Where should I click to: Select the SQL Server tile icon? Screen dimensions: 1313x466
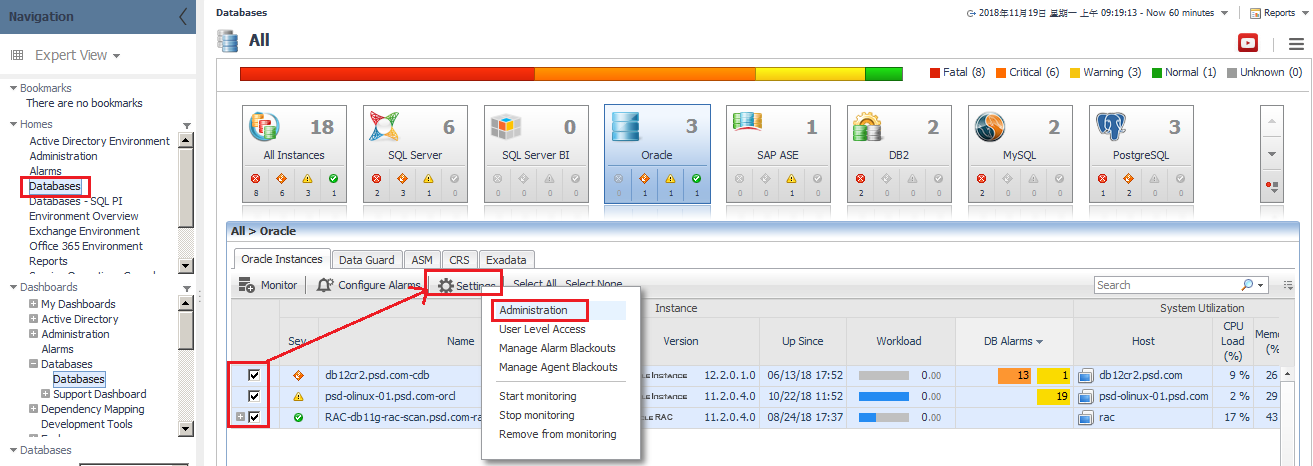point(385,128)
